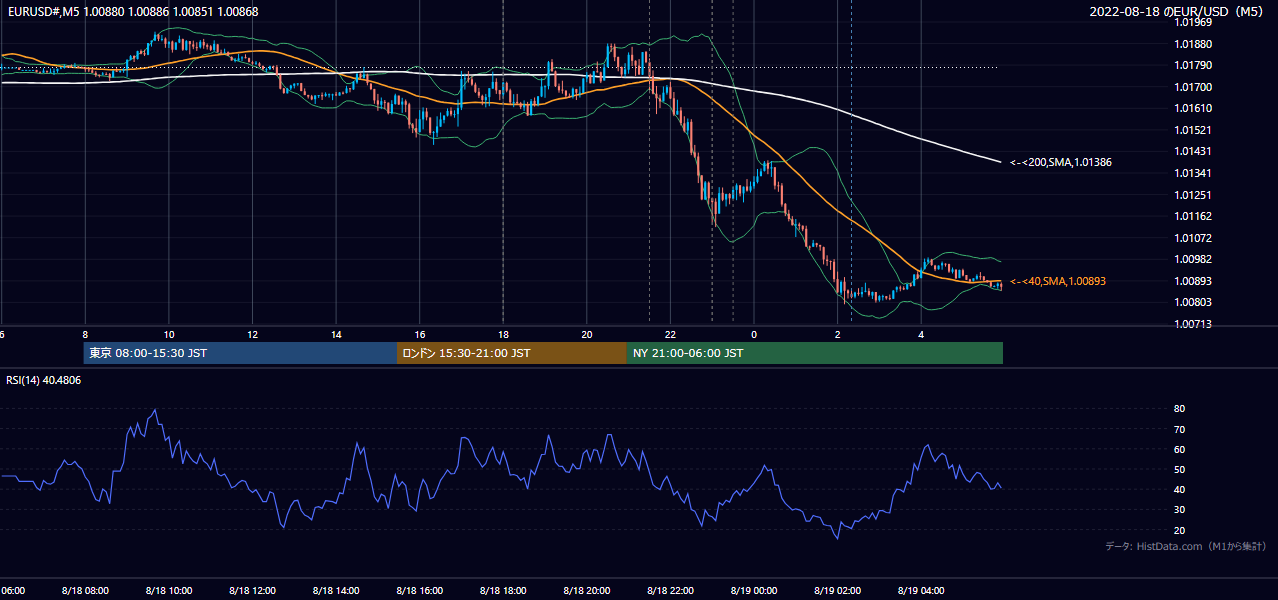Image resolution: width=1278 pixels, height=600 pixels.
Task: Click price axis value 1.00713
Action: tap(1192, 324)
